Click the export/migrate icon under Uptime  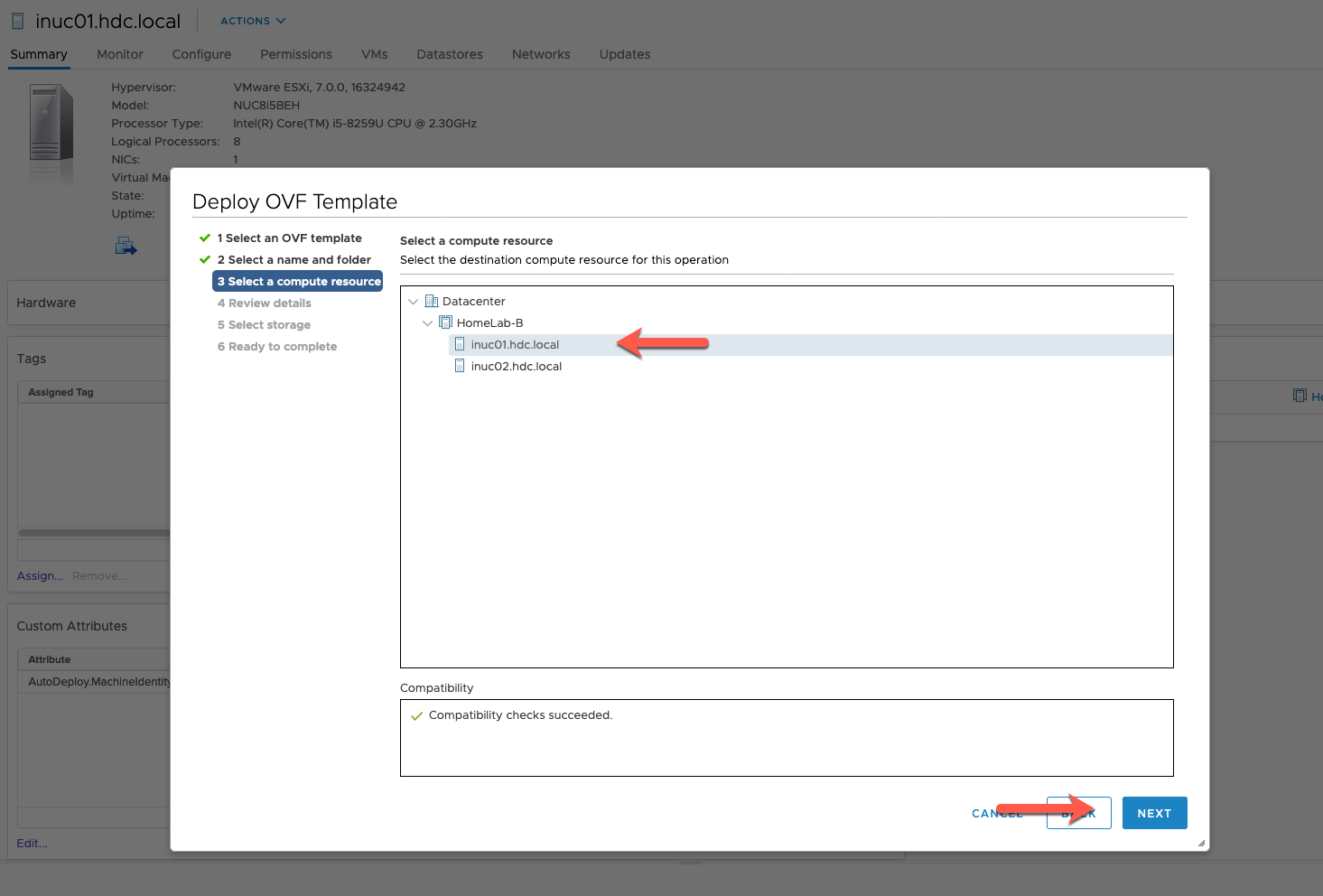(126, 245)
